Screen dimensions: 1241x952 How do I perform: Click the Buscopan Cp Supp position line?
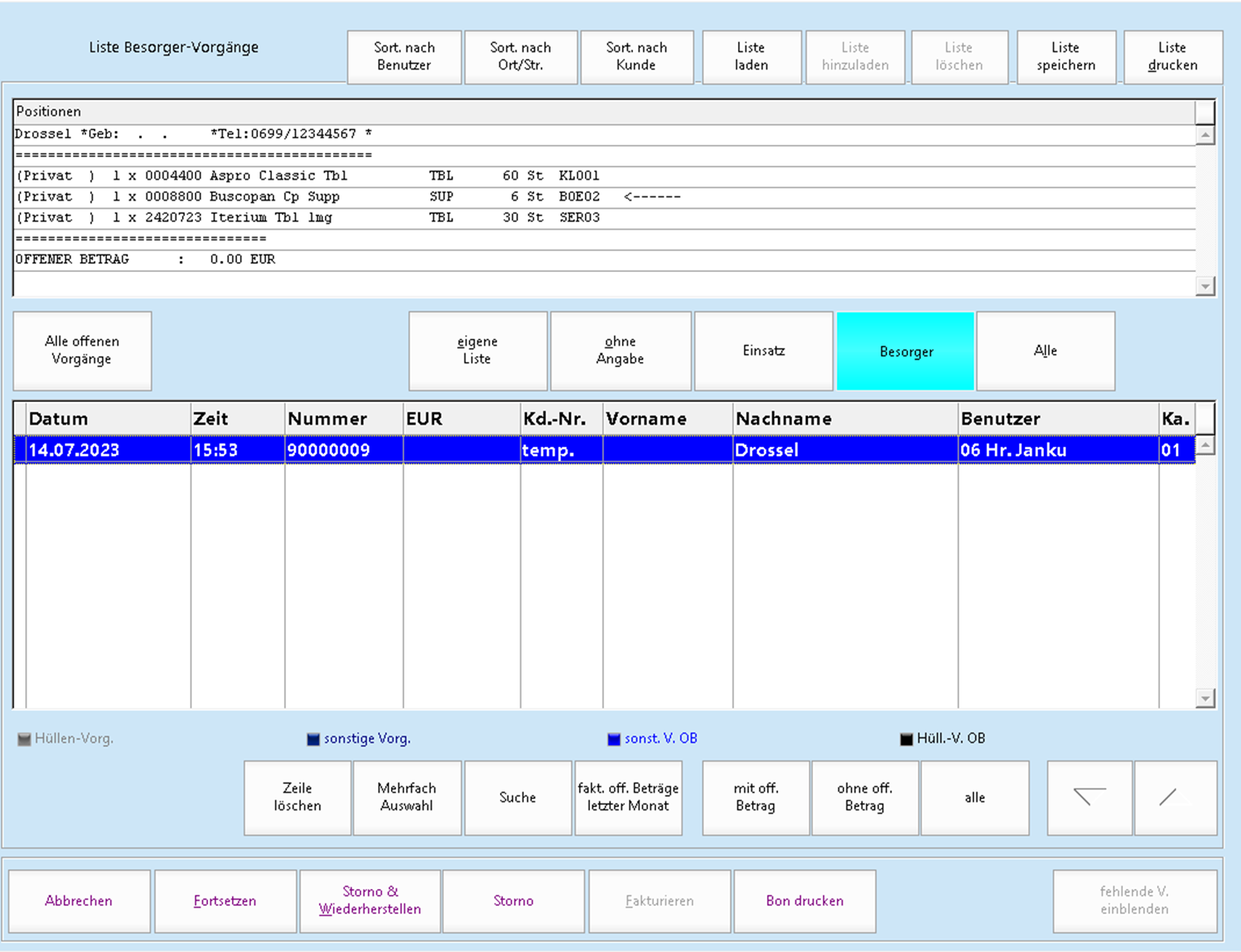tap(604, 197)
